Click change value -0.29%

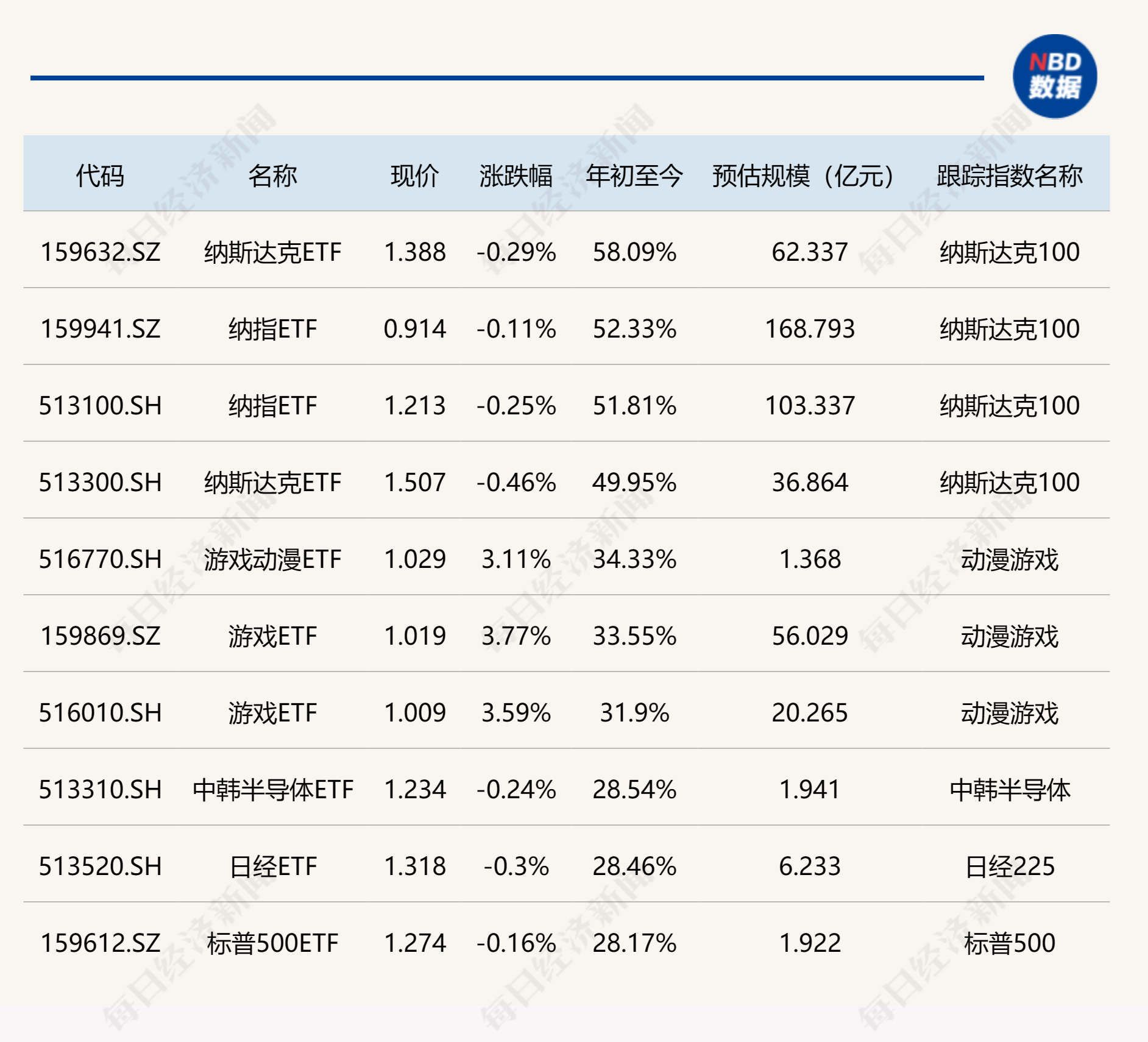tap(516, 252)
